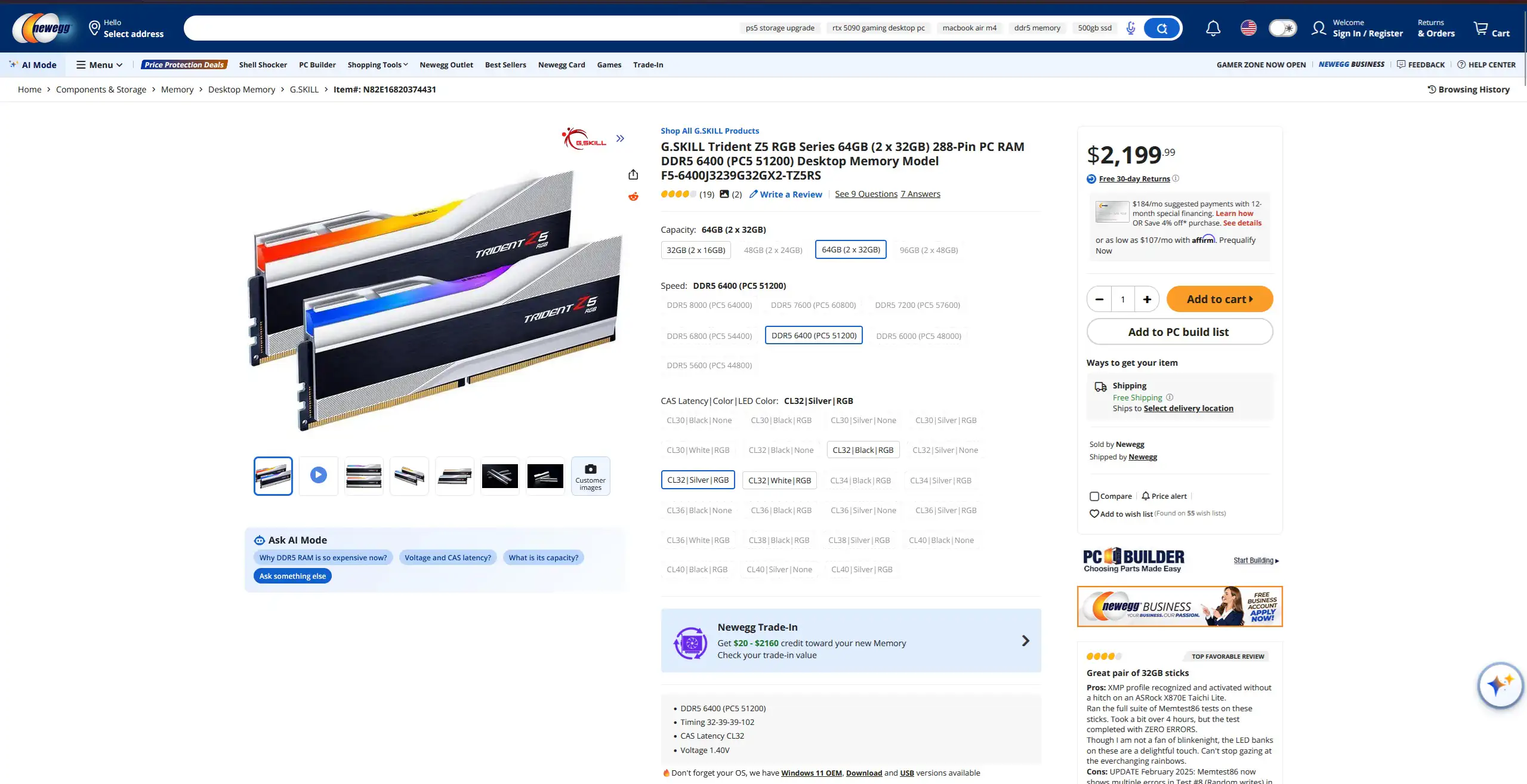Screen dimensions: 1527x784
Task: Open Newegg Outlet menu item
Action: click(446, 64)
